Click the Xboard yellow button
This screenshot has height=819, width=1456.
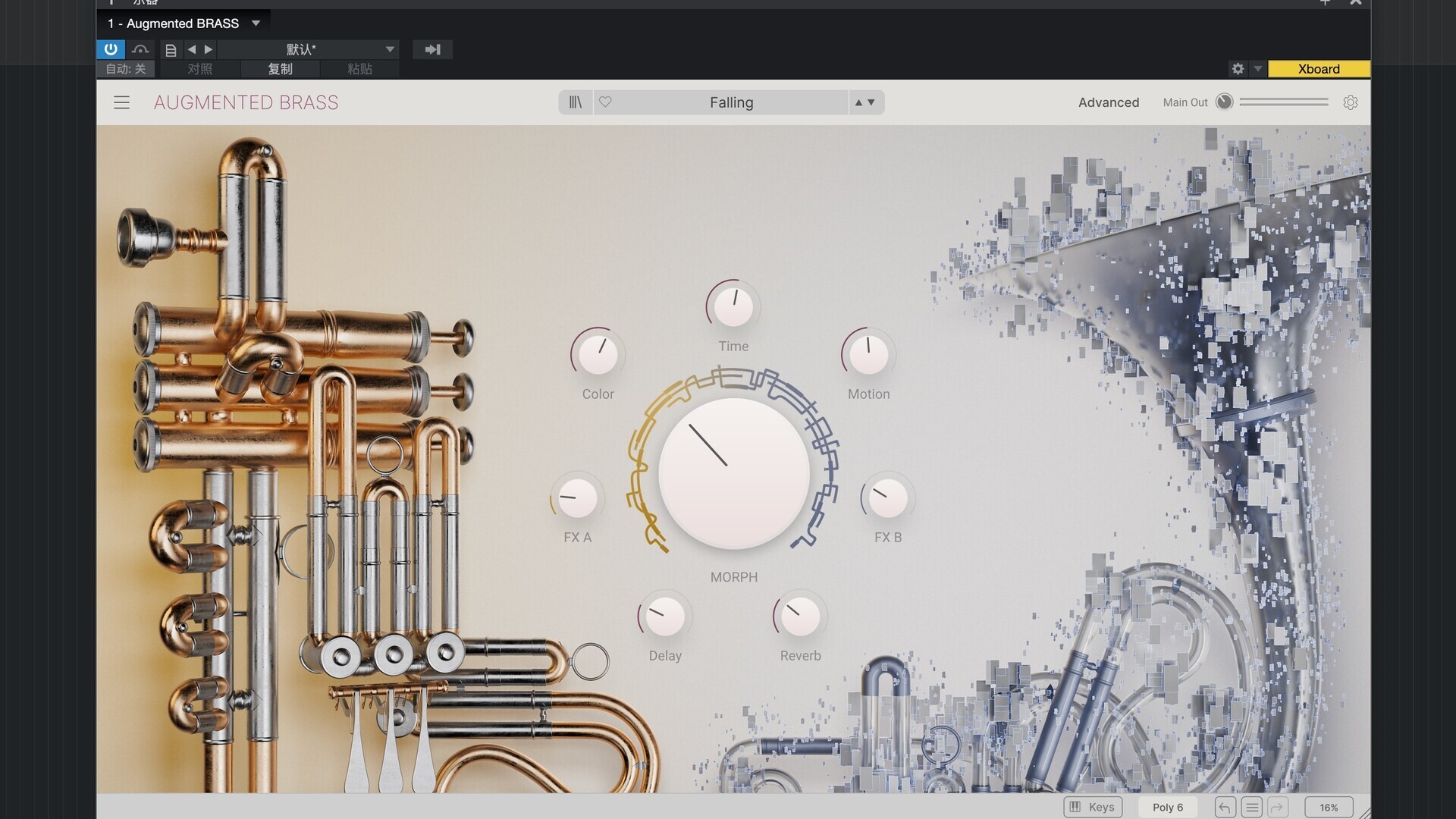coord(1319,69)
